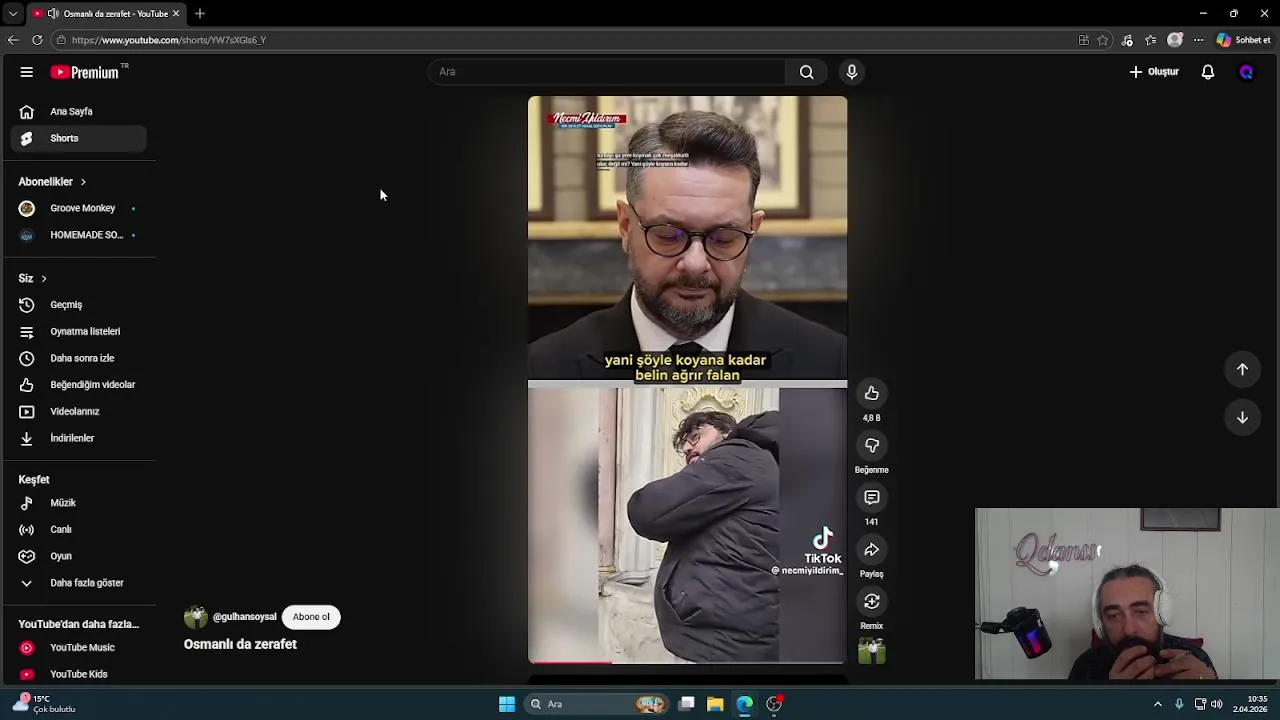
Task: Open browser Settings and more ellipsis
Action: [1198, 40]
